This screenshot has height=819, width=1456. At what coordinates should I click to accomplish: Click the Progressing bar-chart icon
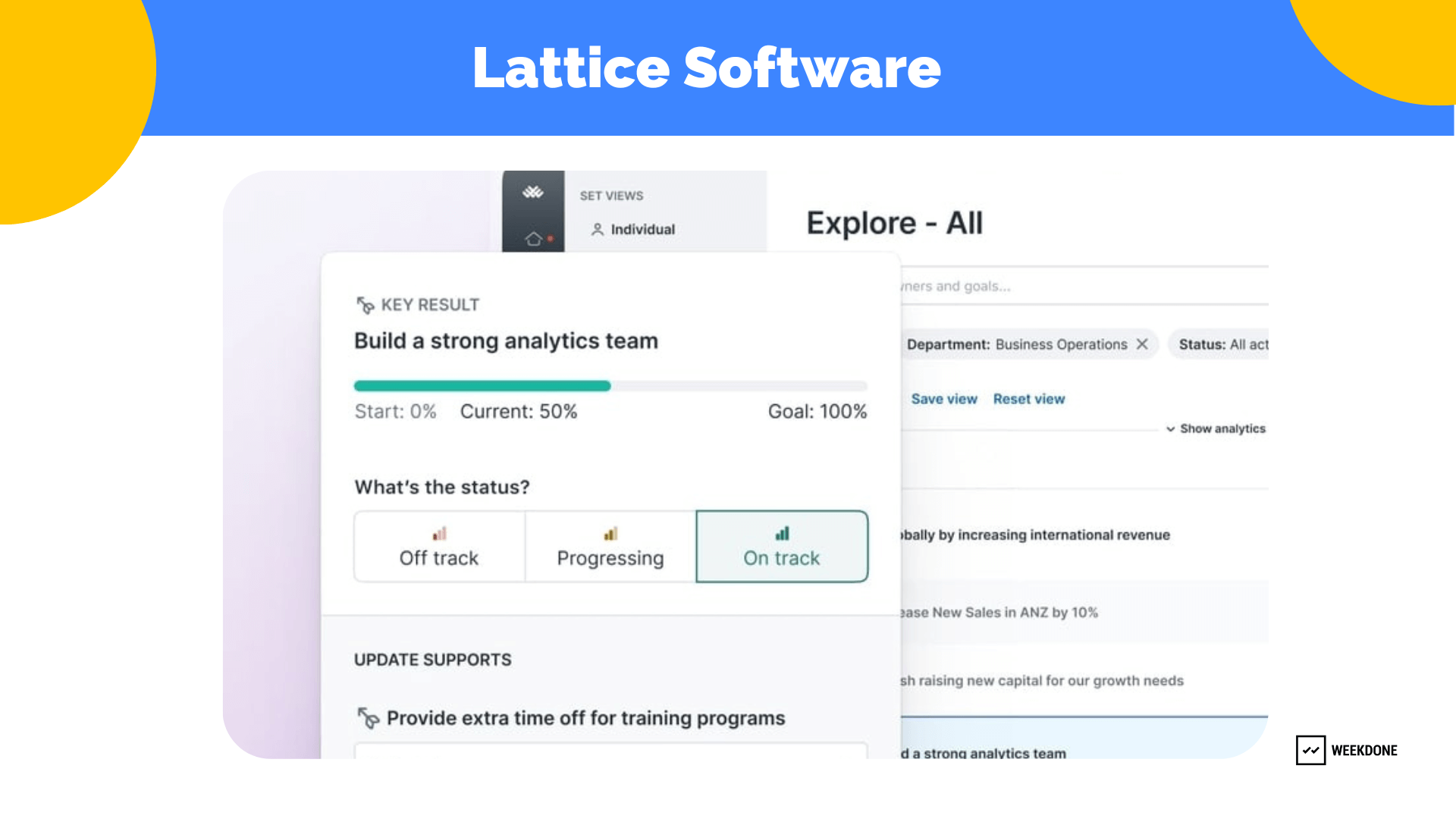point(610,533)
